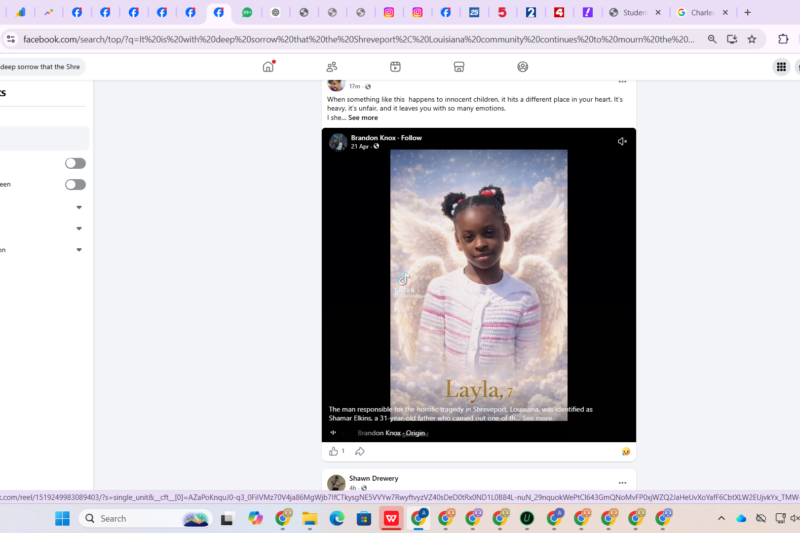Viewport: 800px width, 533px height.
Task: Expand the first dropdown arrow below the toggles
Action: point(79,207)
